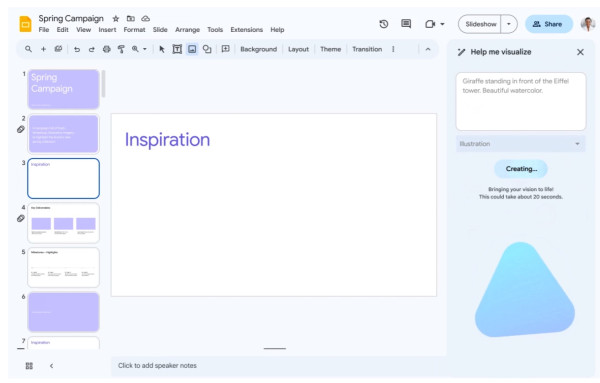Image resolution: width=600 pixels, height=383 pixels.
Task: Click the Theme button
Action: 330,49
